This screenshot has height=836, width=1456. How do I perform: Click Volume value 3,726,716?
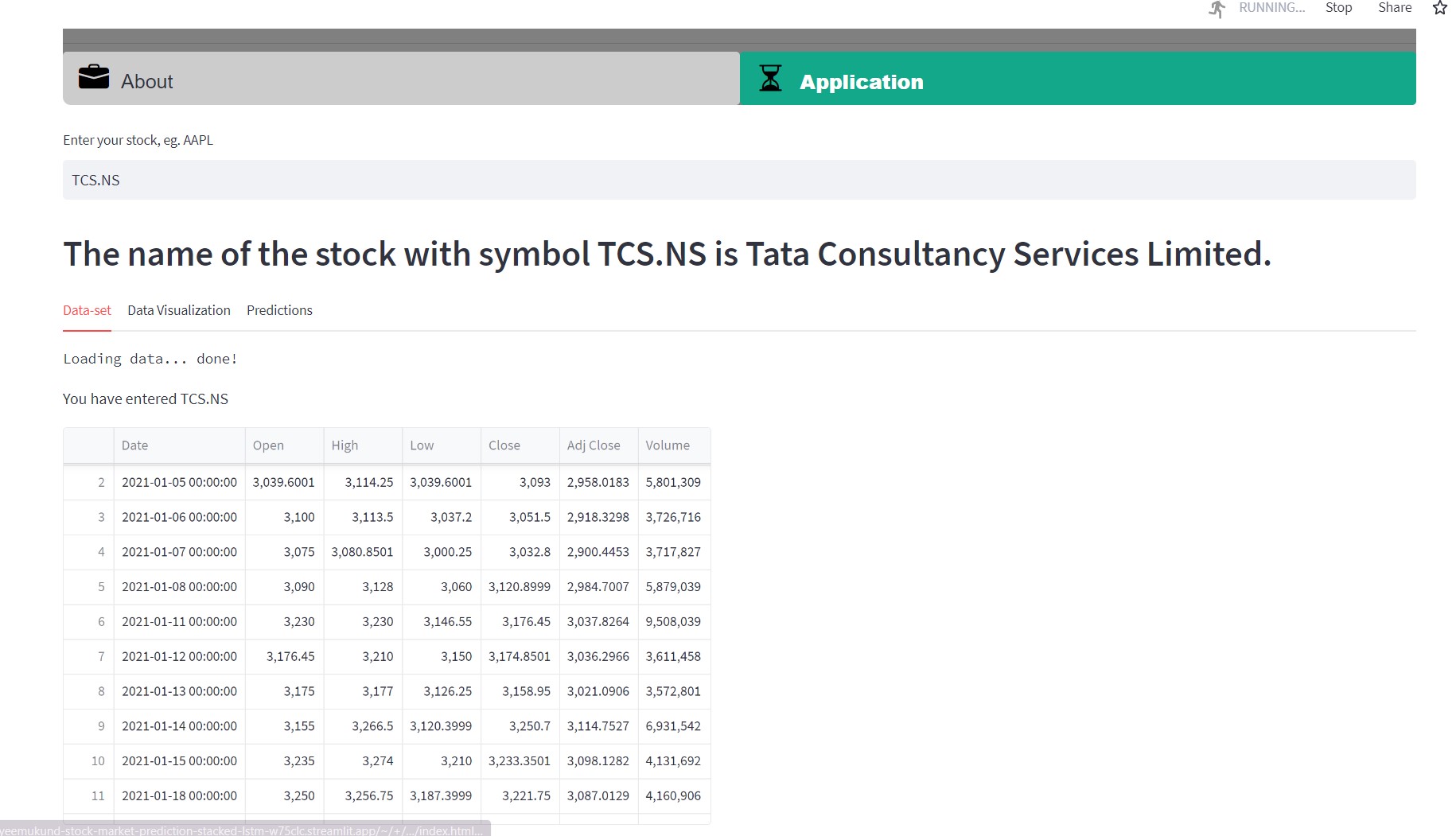[x=674, y=517]
